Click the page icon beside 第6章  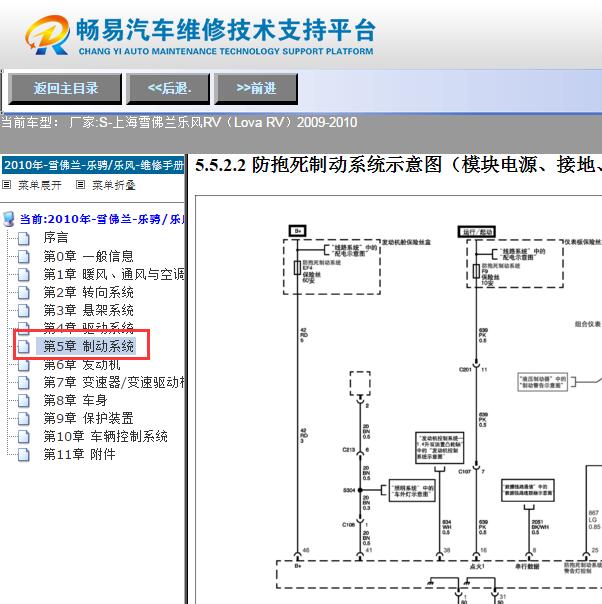(24, 365)
